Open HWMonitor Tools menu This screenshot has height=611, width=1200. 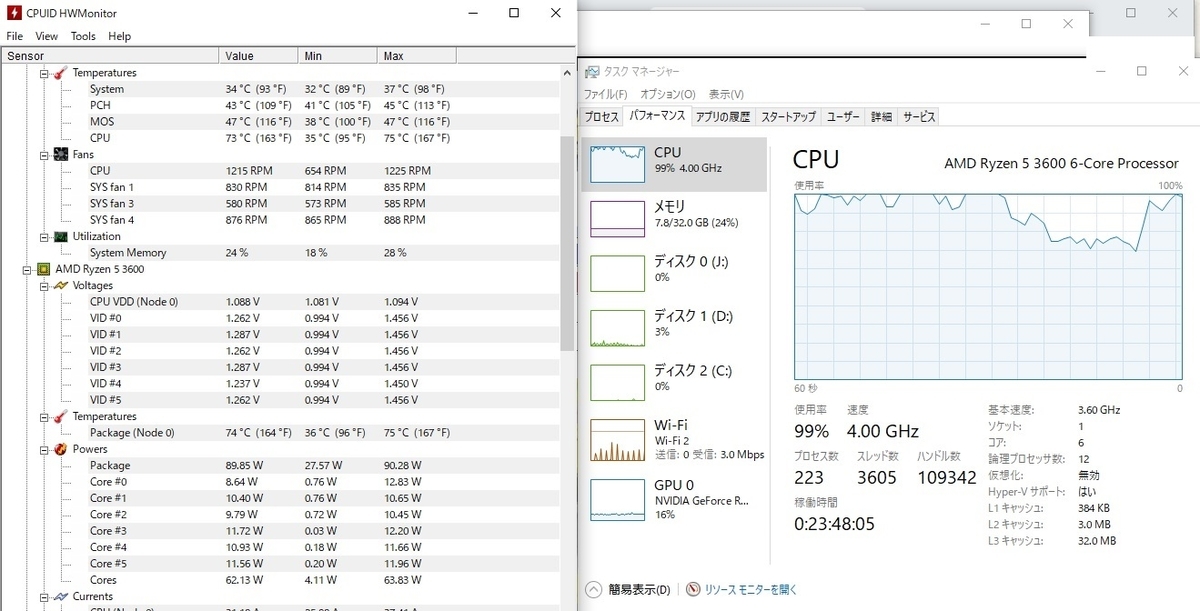click(83, 36)
